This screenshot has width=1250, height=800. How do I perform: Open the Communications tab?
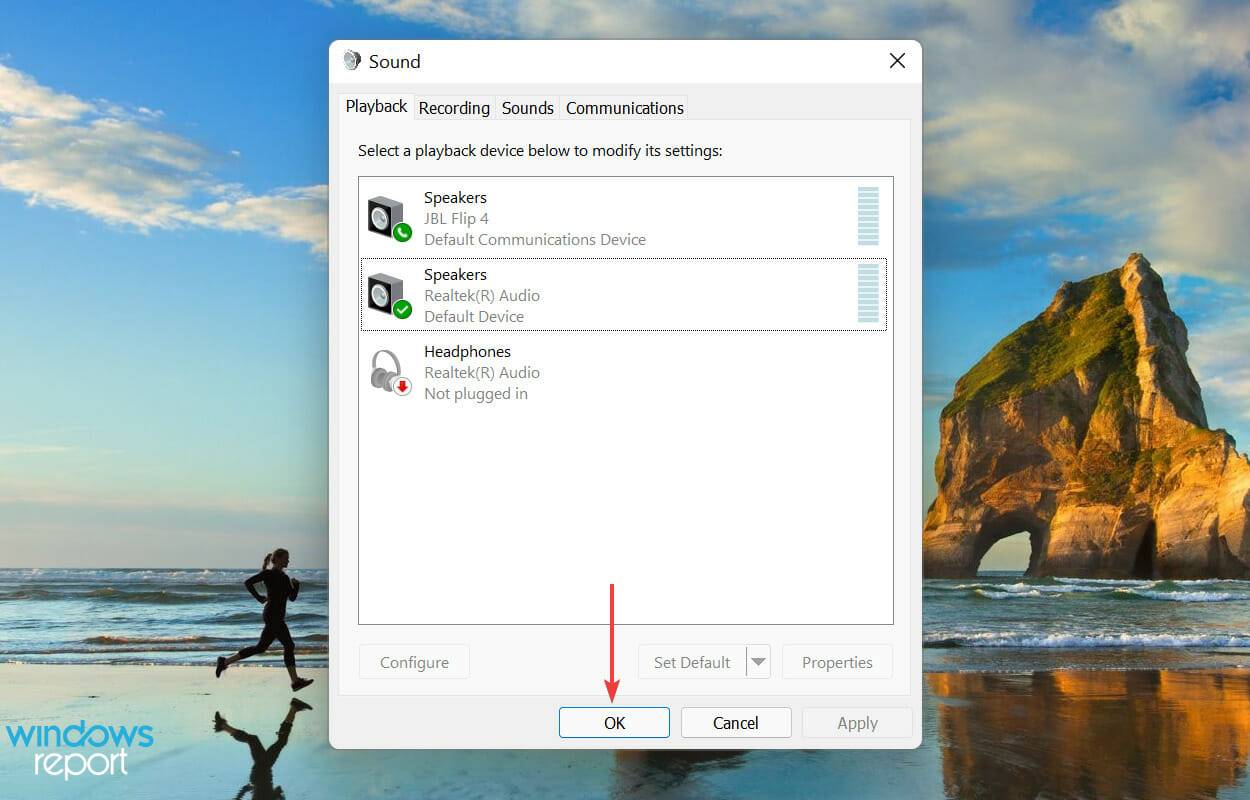[x=624, y=107]
